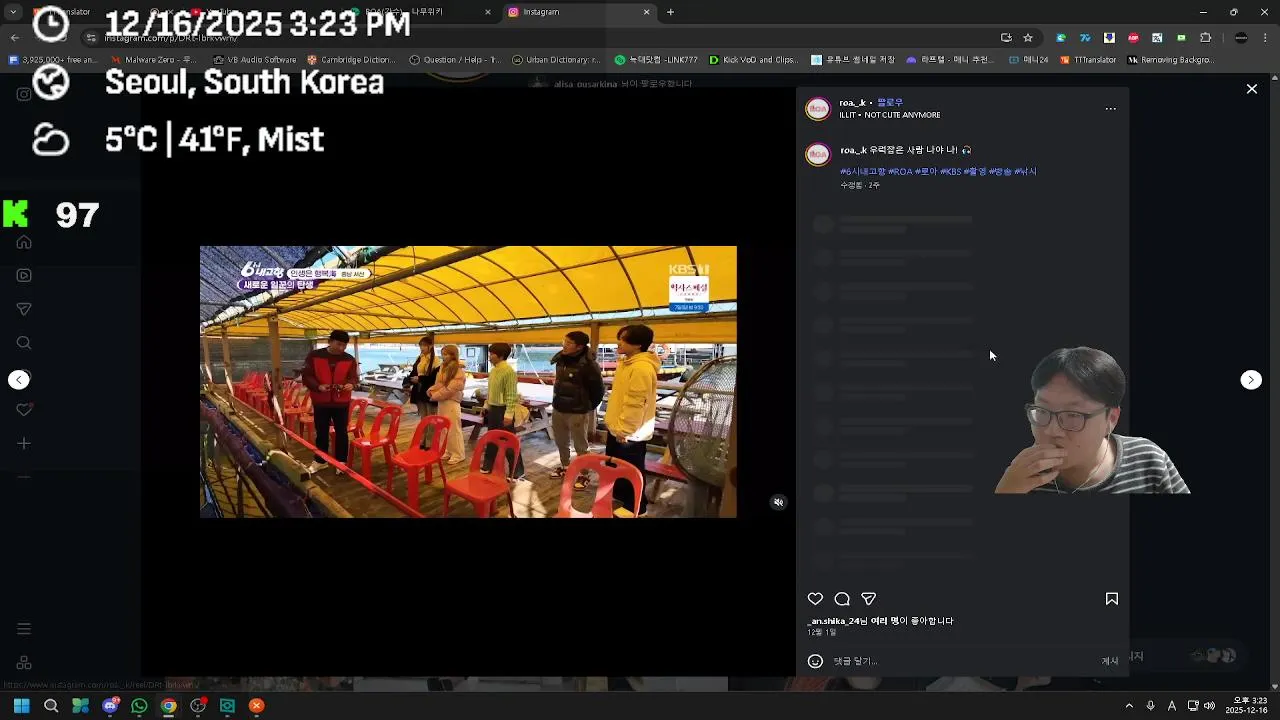Open Windows taskbar search
The image size is (1280, 720).
[51, 706]
